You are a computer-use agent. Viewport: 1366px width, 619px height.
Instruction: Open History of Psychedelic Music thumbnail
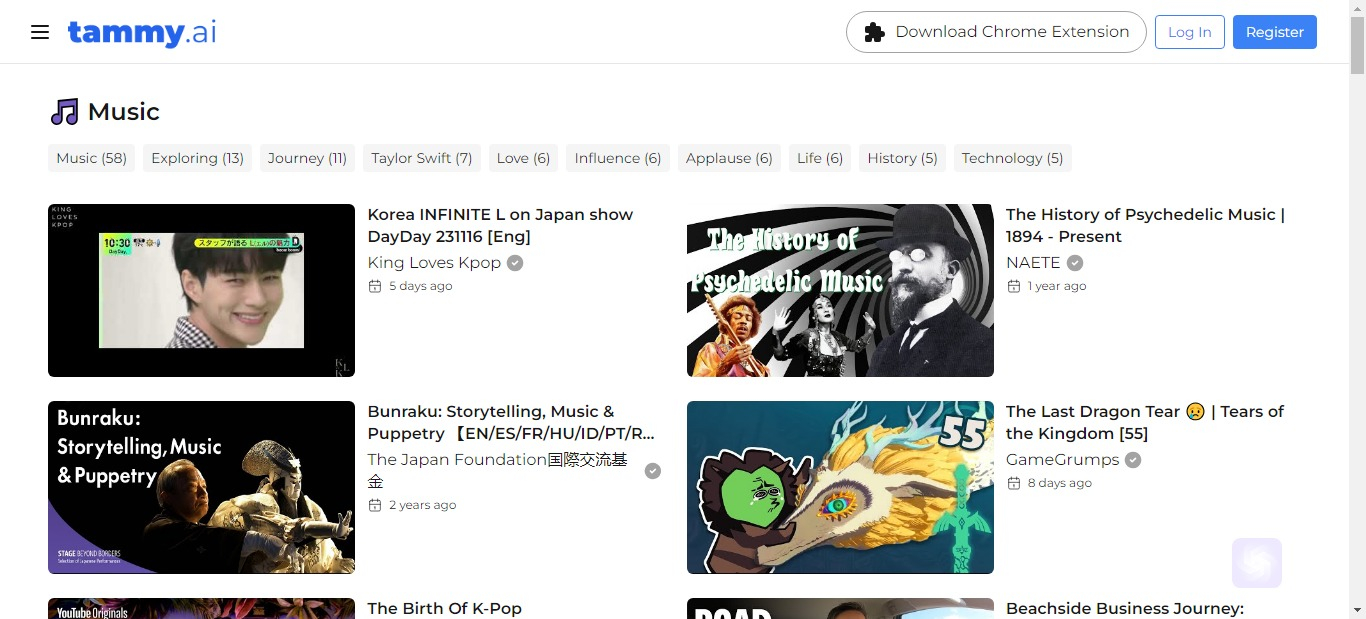[840, 290]
